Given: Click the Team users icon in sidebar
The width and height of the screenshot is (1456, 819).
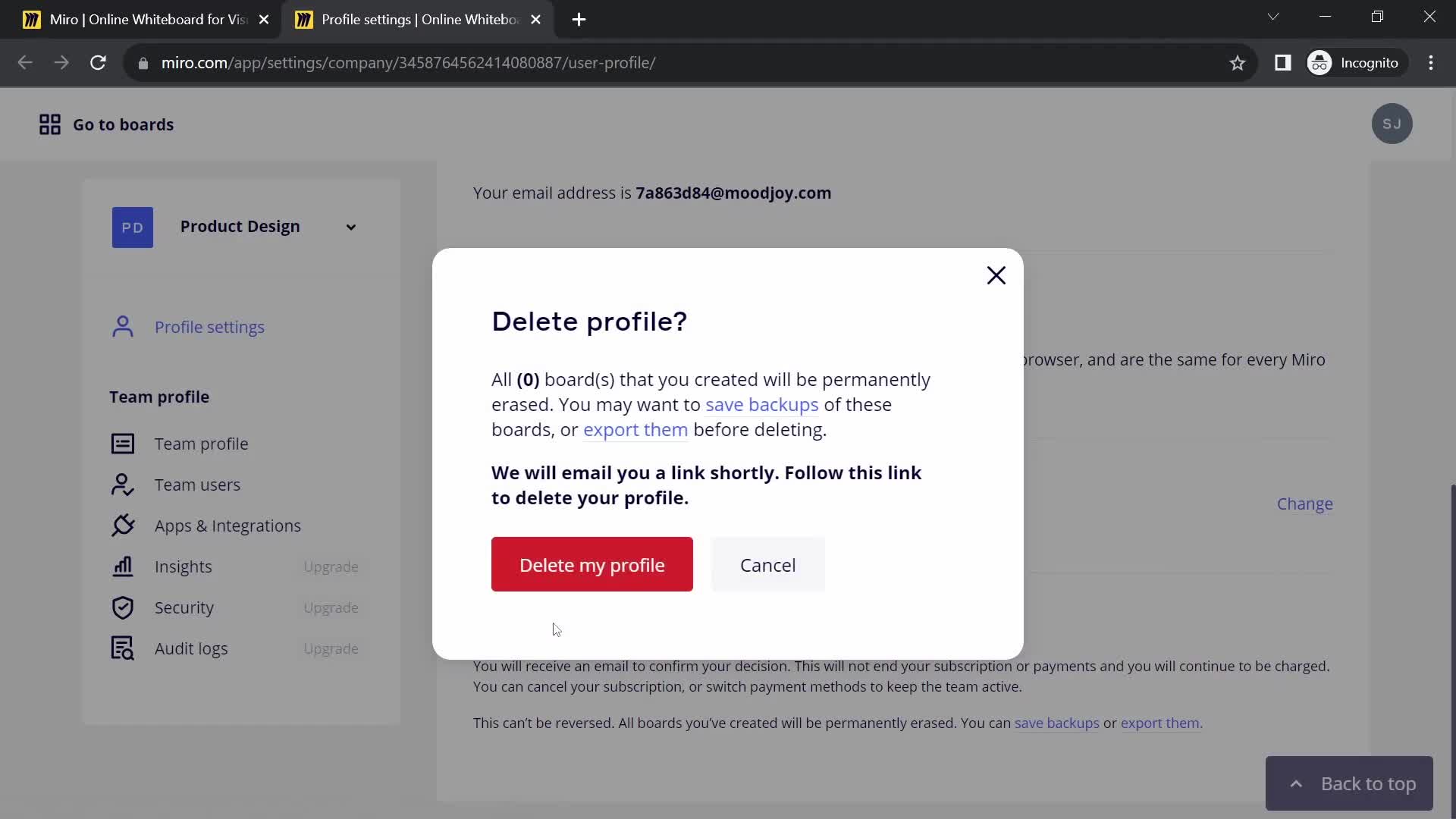Looking at the screenshot, I should click(122, 484).
